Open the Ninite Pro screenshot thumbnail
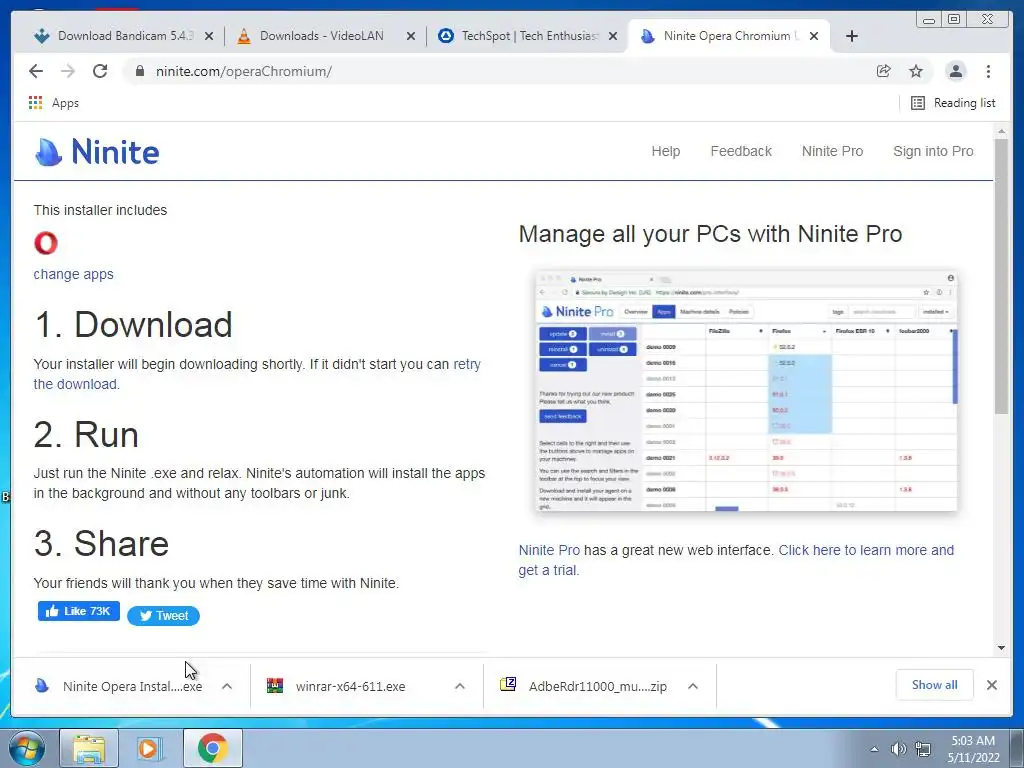1024x768 pixels. tap(746, 391)
